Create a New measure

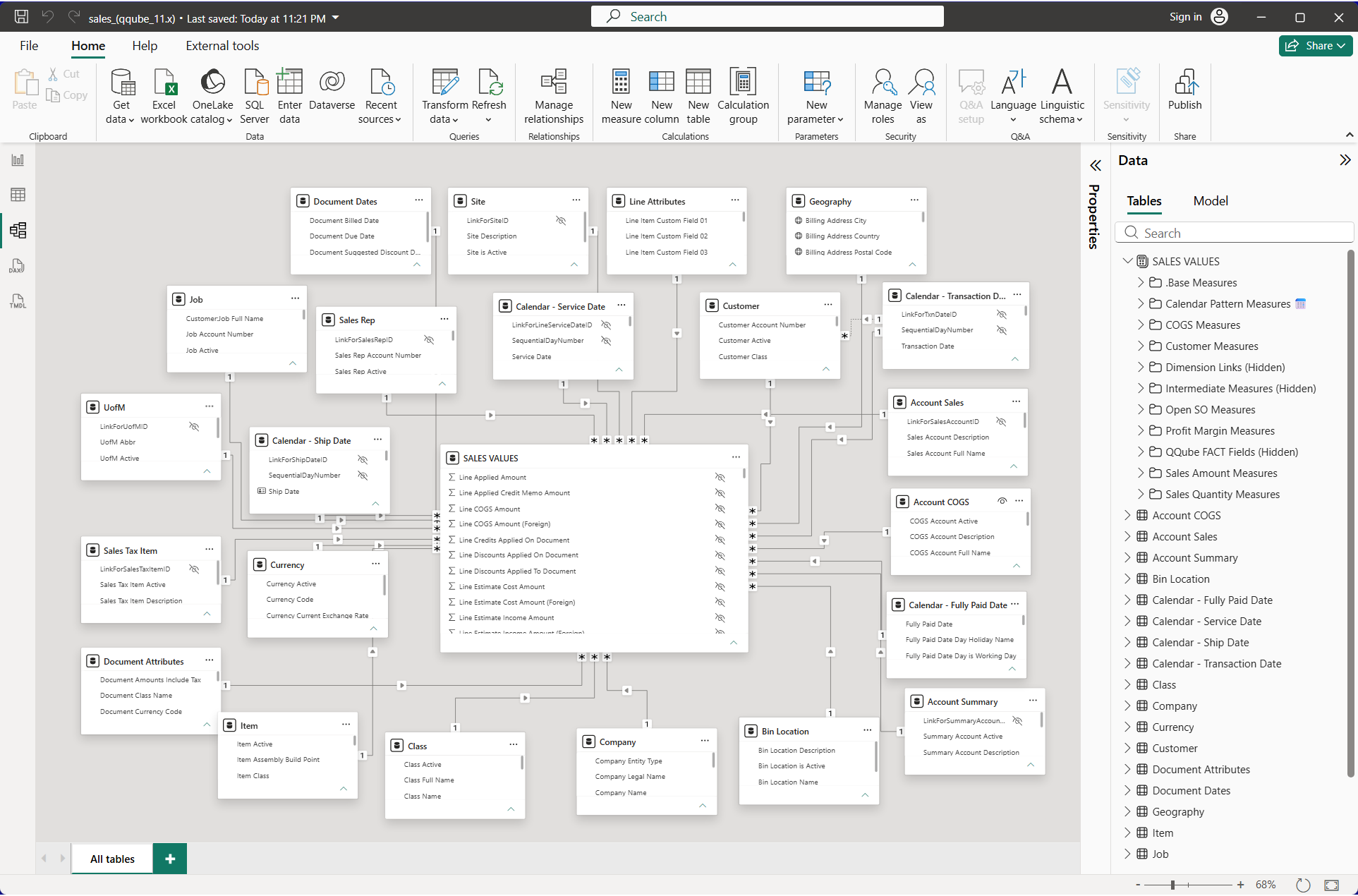[x=621, y=97]
